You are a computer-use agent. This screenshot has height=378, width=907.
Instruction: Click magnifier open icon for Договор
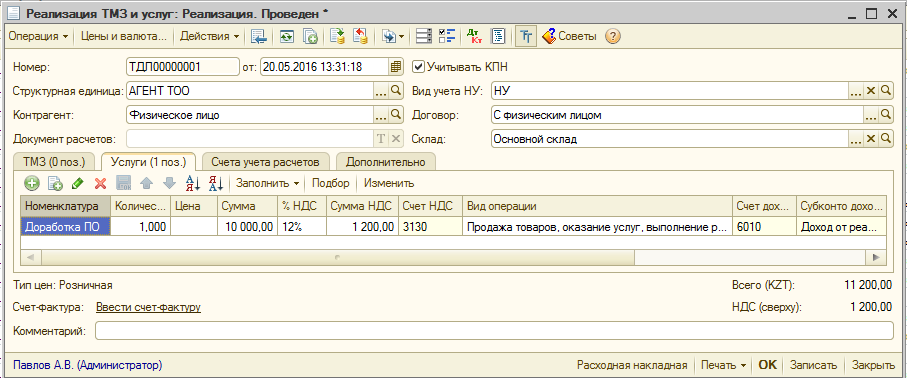point(886,115)
